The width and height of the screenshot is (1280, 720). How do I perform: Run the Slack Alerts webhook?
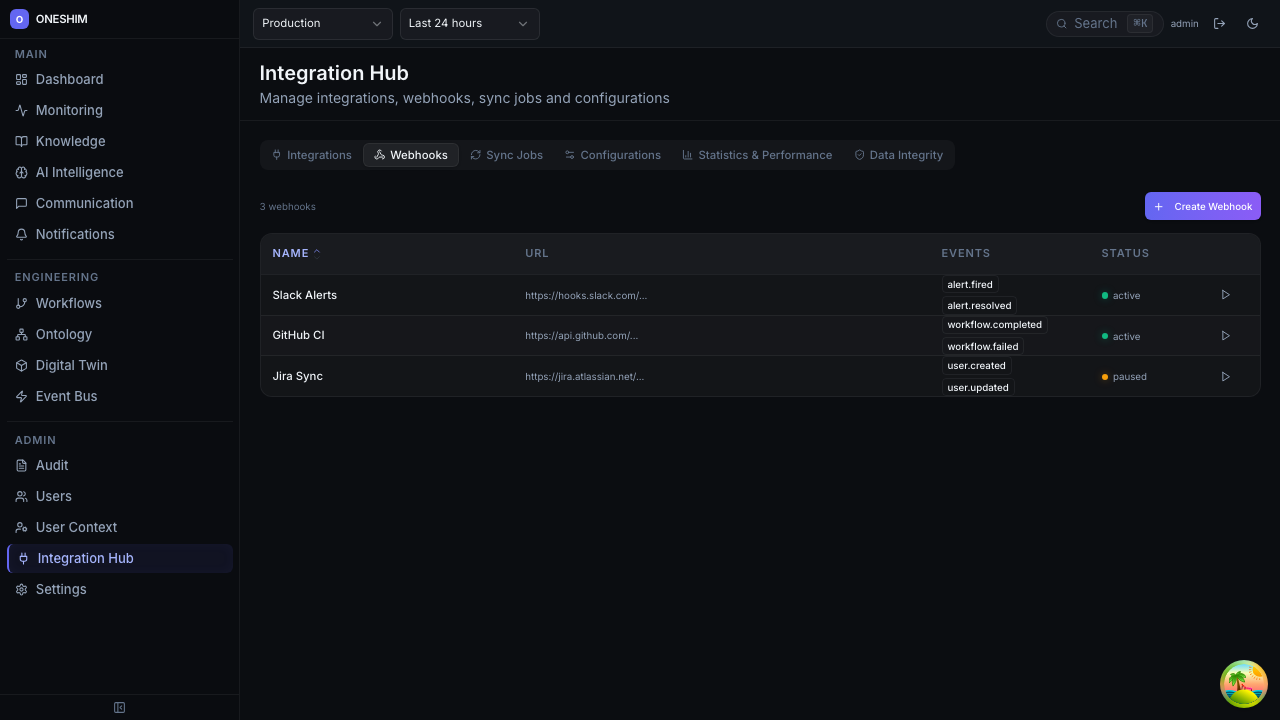click(1225, 295)
